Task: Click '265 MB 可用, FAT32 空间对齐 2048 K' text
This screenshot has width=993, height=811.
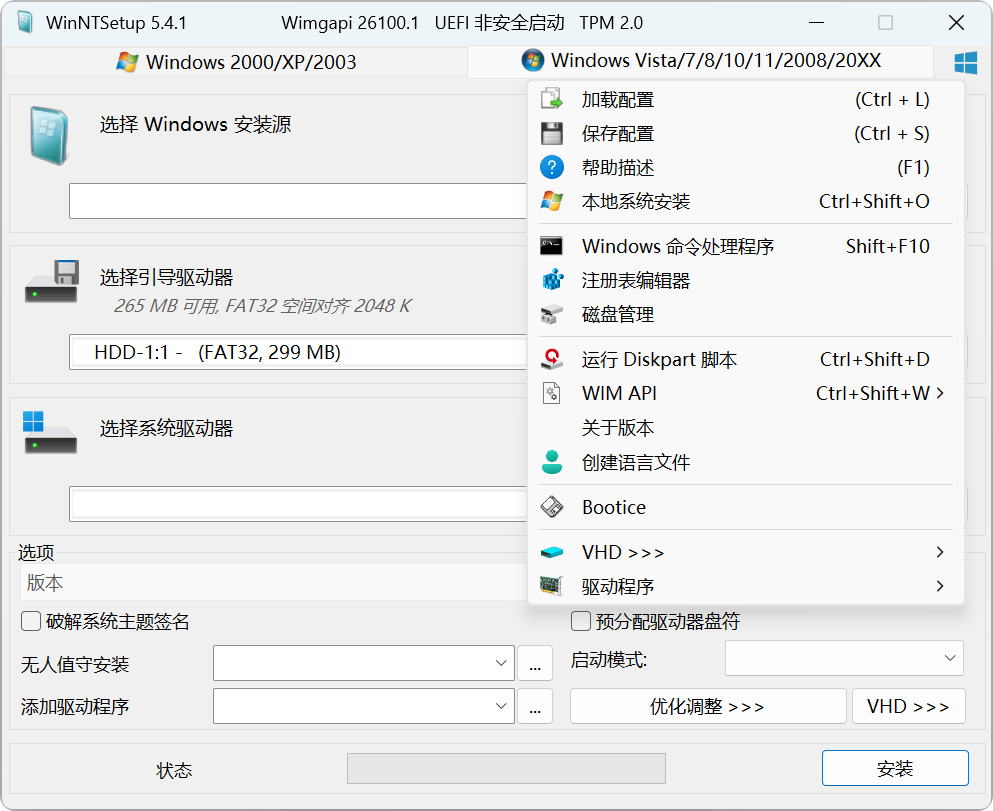Action: [x=262, y=306]
